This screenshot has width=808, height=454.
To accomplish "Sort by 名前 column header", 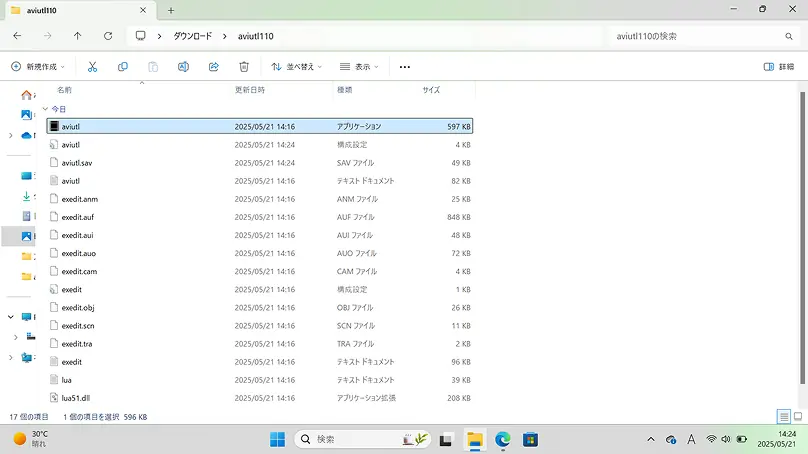I will 64,90.
